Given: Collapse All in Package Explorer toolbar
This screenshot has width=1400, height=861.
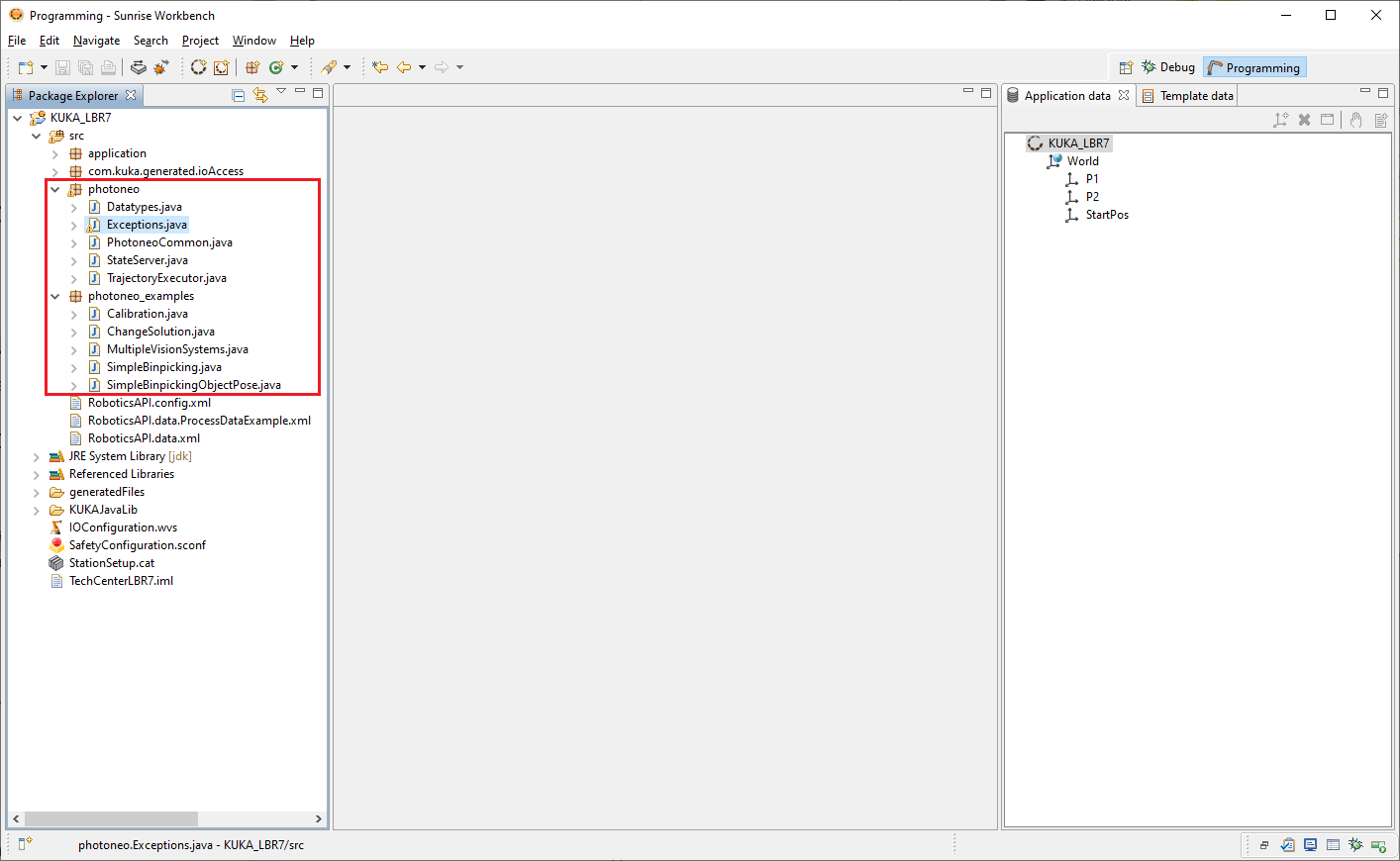Looking at the screenshot, I should click(239, 95).
